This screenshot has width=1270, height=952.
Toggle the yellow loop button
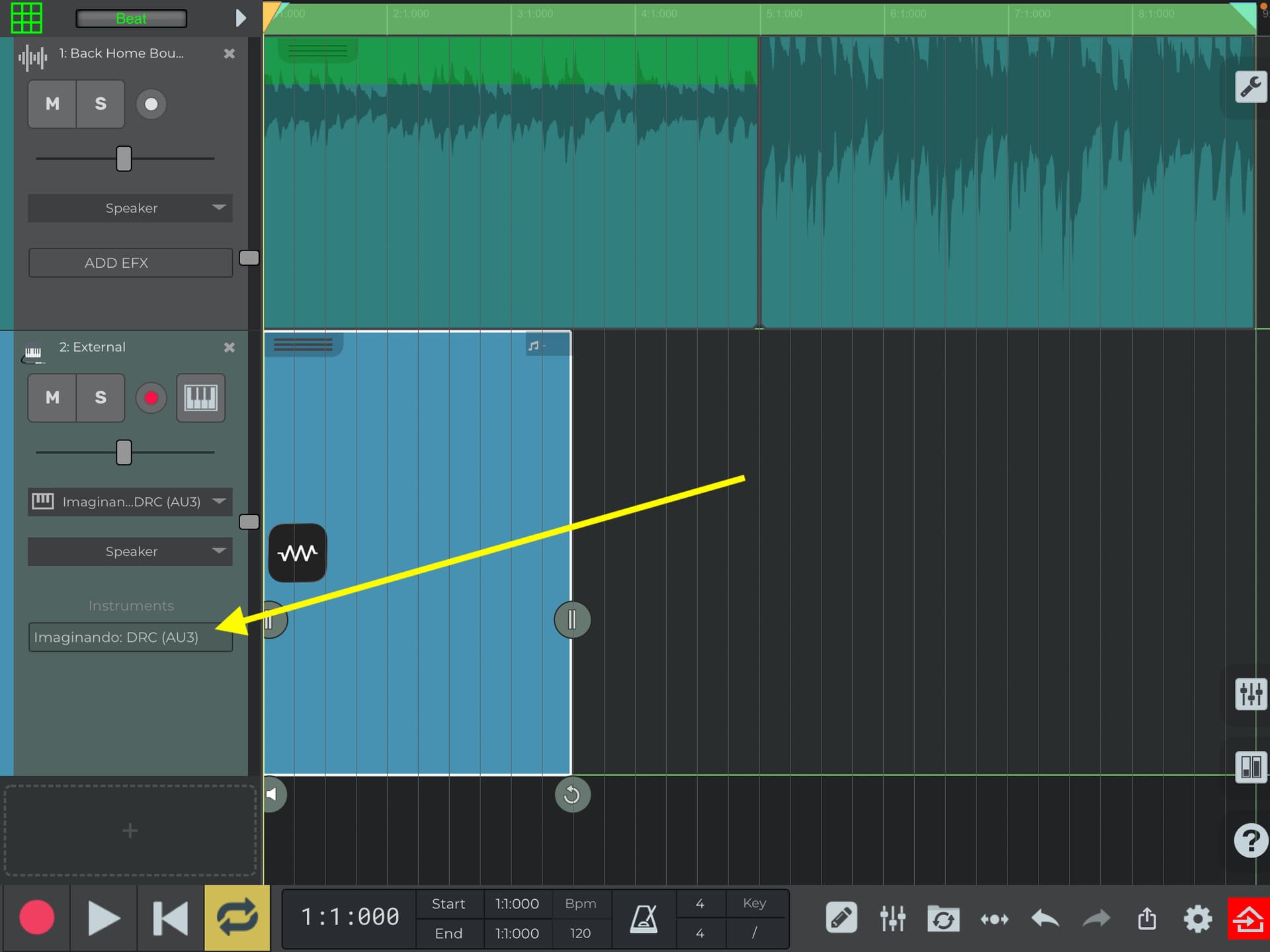[x=237, y=918]
